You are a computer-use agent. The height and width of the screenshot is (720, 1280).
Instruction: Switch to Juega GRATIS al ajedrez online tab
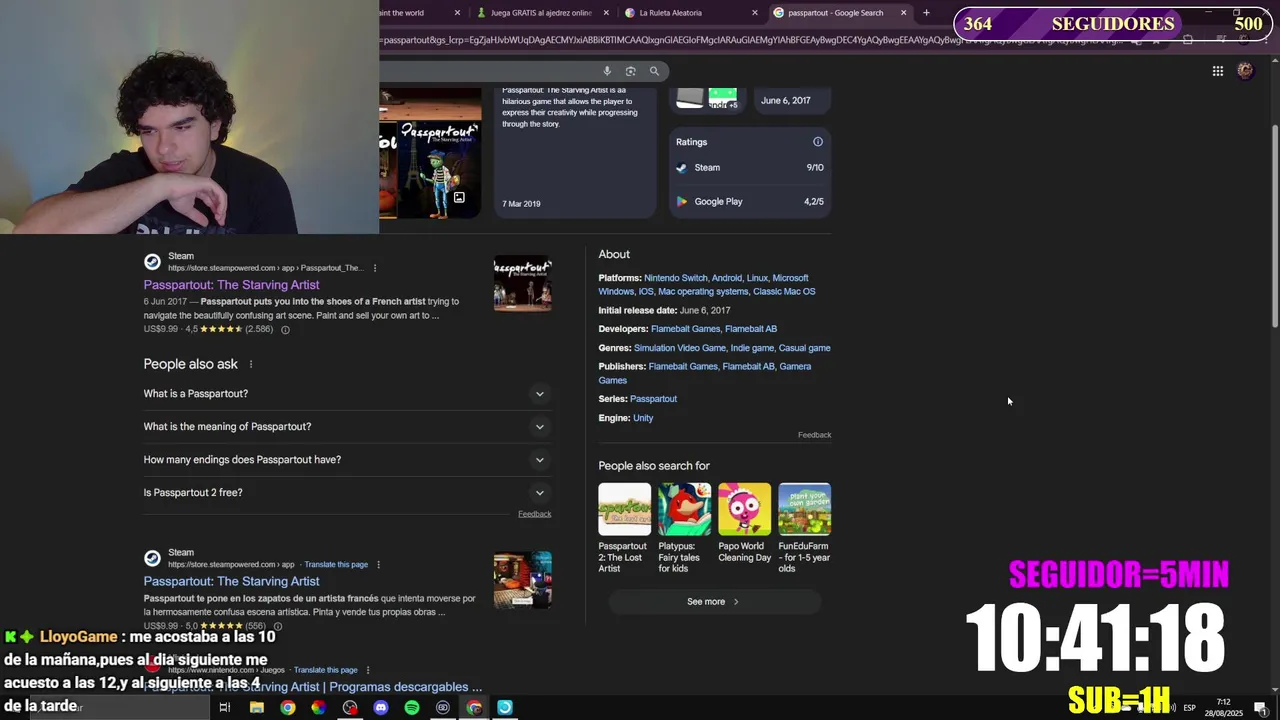coord(542,13)
